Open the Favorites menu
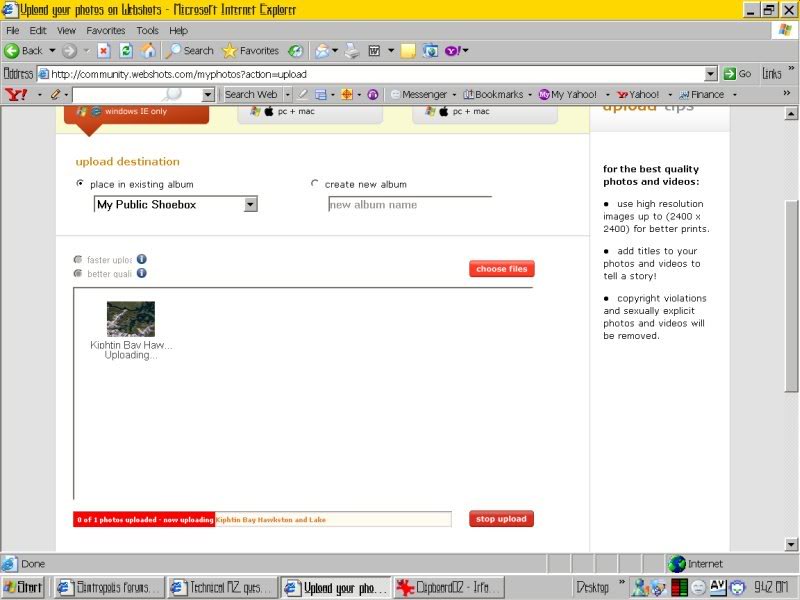The image size is (800, 600). (x=105, y=31)
